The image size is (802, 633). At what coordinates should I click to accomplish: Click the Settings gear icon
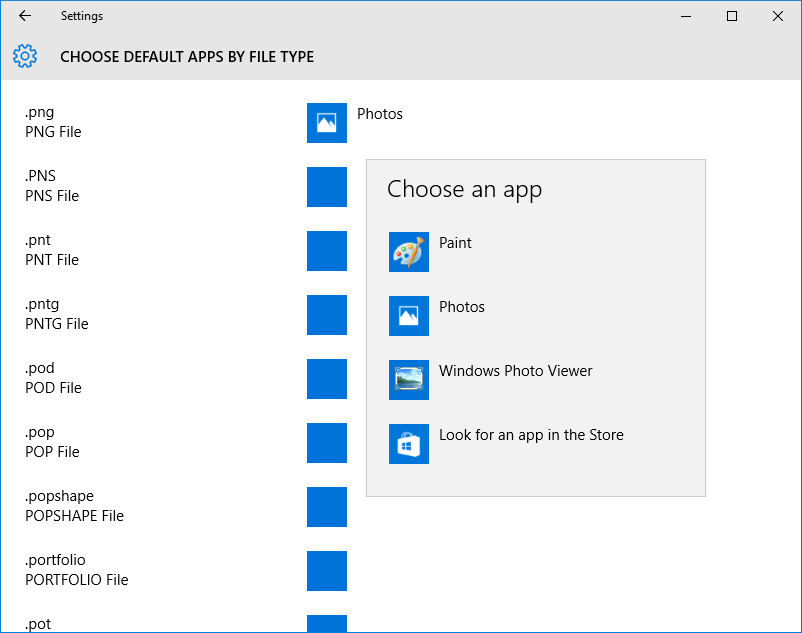[x=25, y=56]
